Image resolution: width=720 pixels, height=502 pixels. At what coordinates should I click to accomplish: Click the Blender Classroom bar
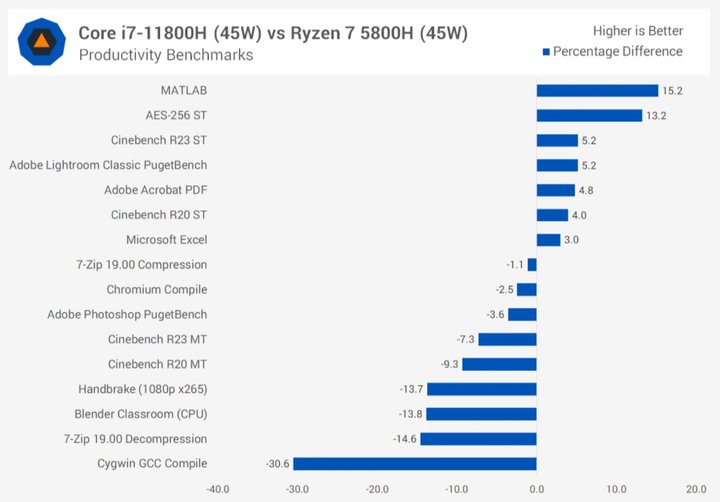(482, 414)
